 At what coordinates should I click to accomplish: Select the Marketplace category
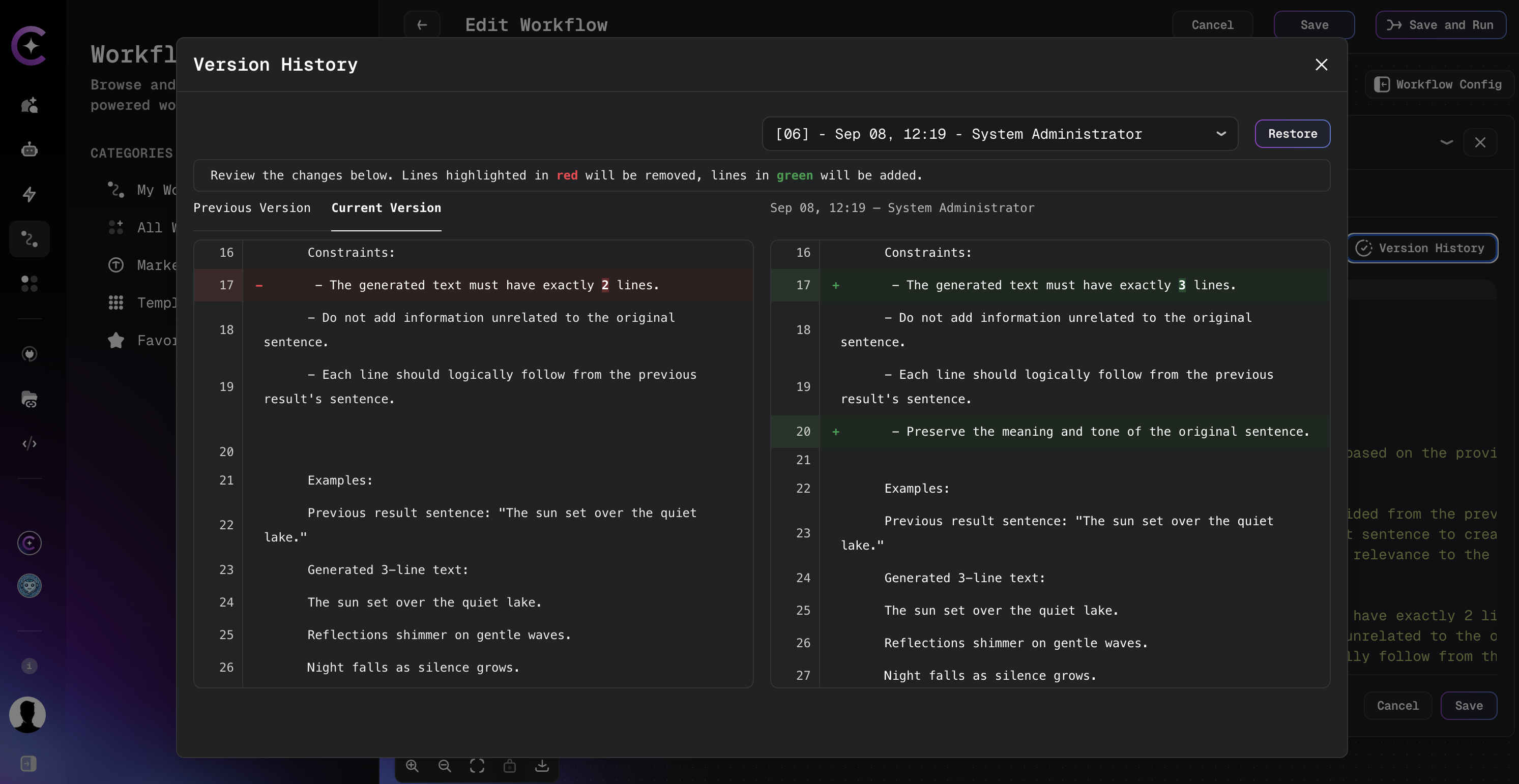[141, 265]
